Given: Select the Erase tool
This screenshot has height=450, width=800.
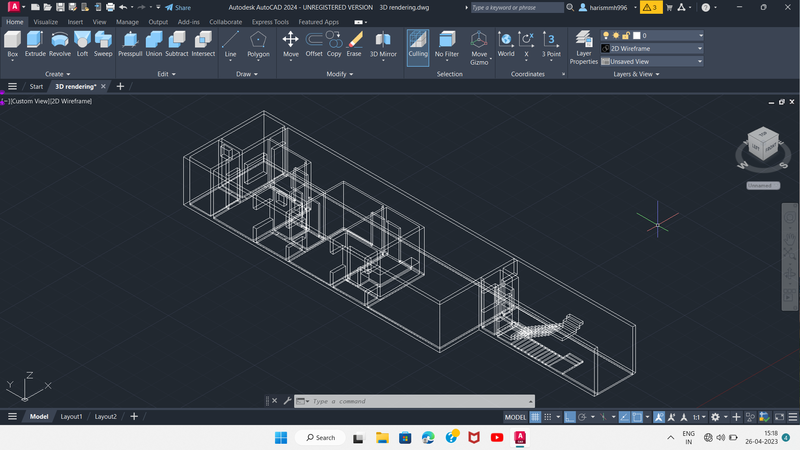Looking at the screenshot, I should click(x=354, y=44).
